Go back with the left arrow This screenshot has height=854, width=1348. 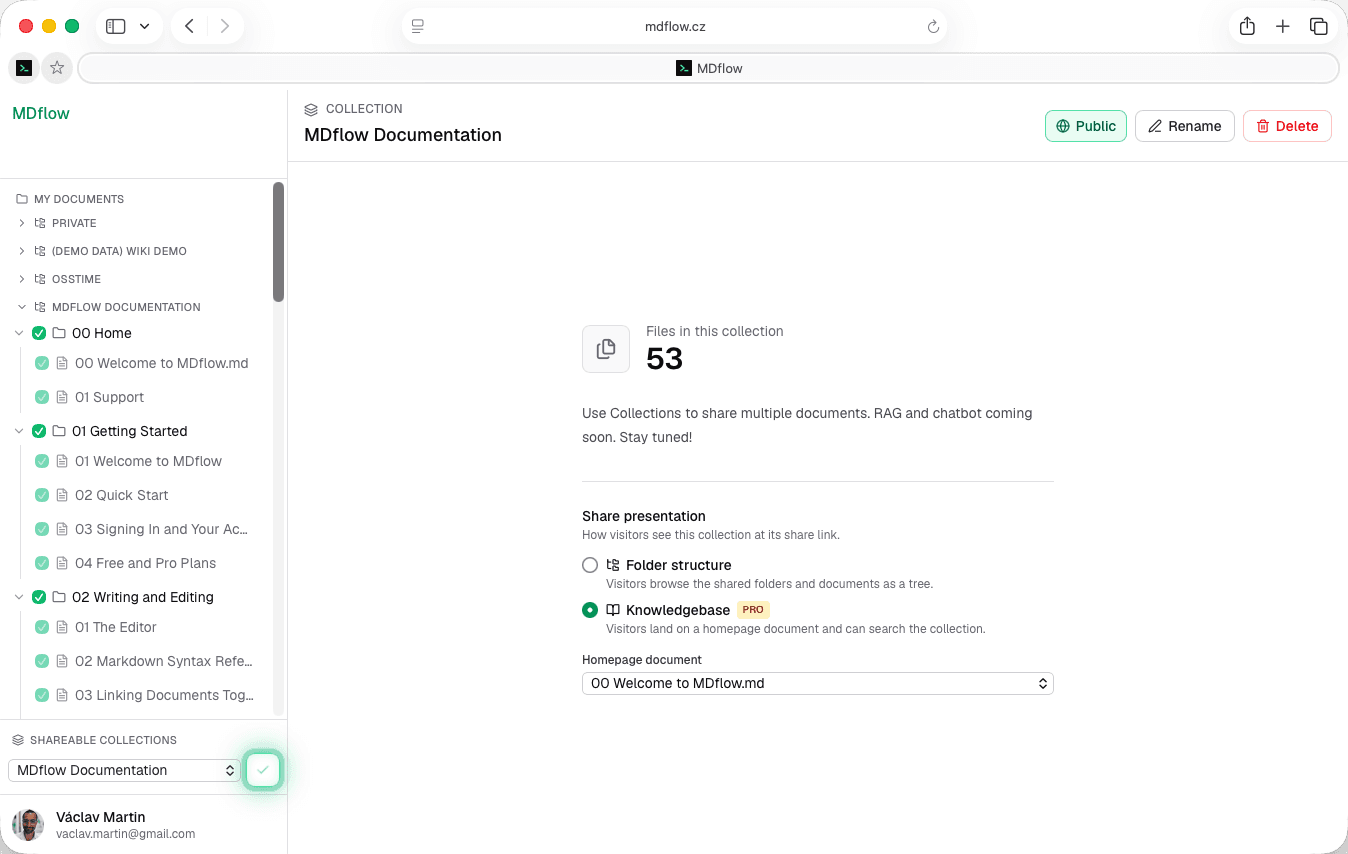[189, 27]
